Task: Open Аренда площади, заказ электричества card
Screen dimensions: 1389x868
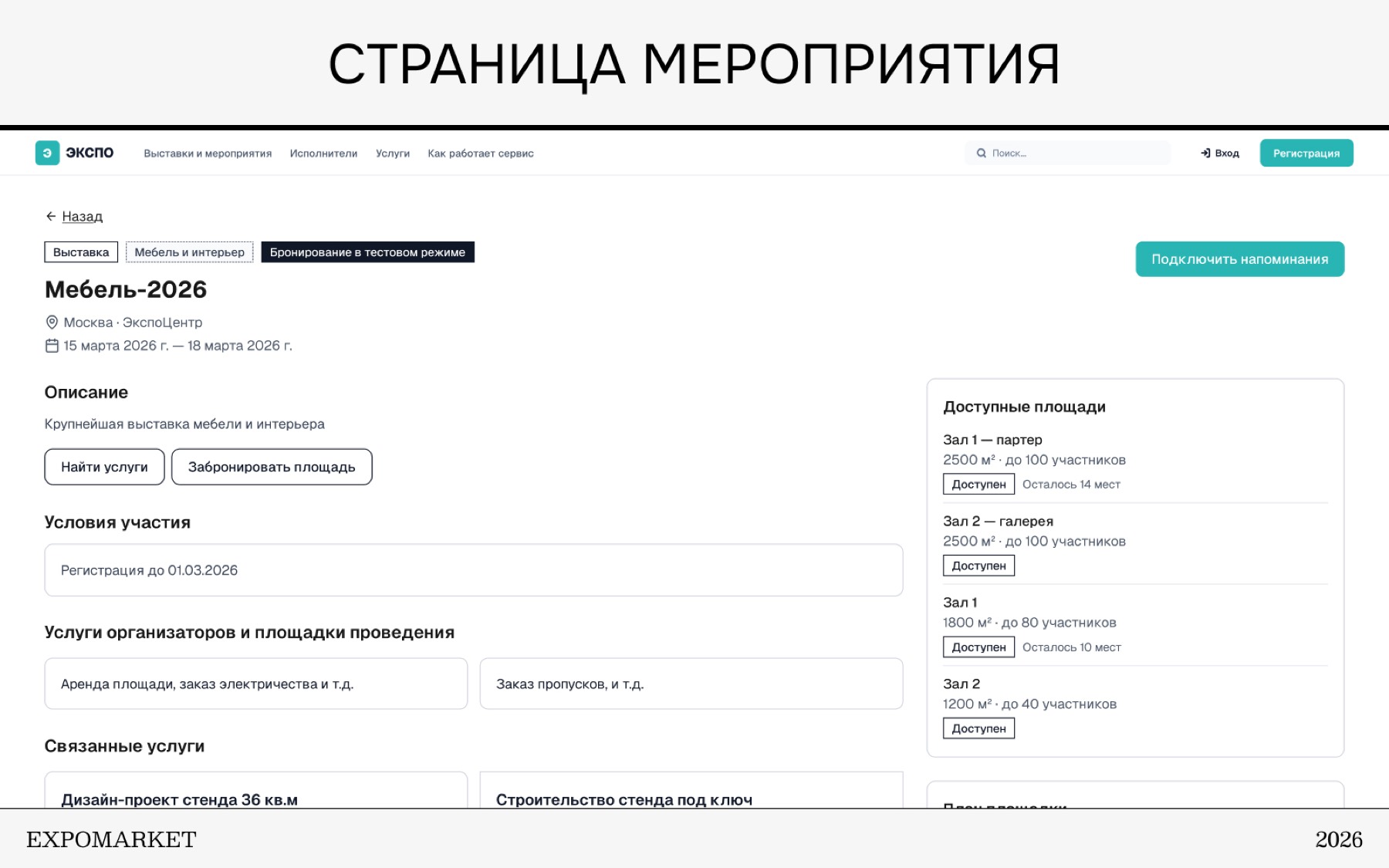Action: 256,684
